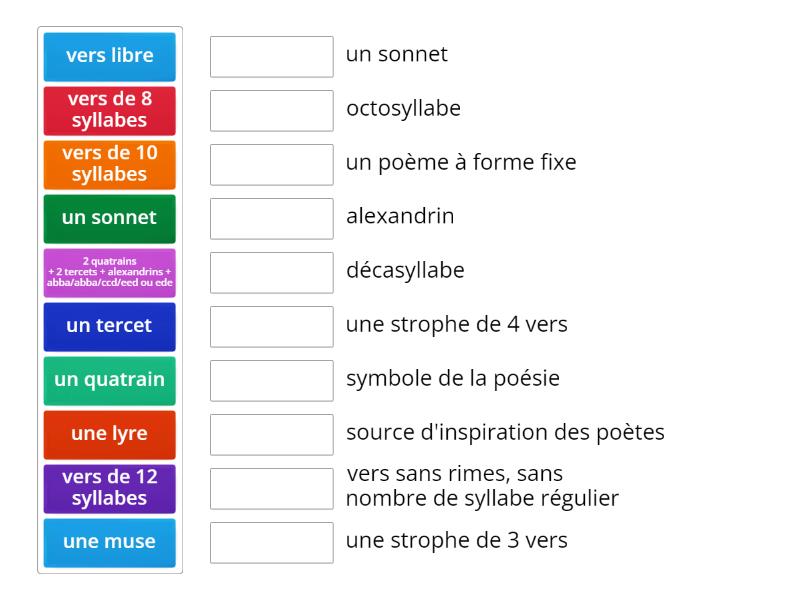
Task: Click the 'vers de 10 syllabes' orange tile
Action: [109, 164]
